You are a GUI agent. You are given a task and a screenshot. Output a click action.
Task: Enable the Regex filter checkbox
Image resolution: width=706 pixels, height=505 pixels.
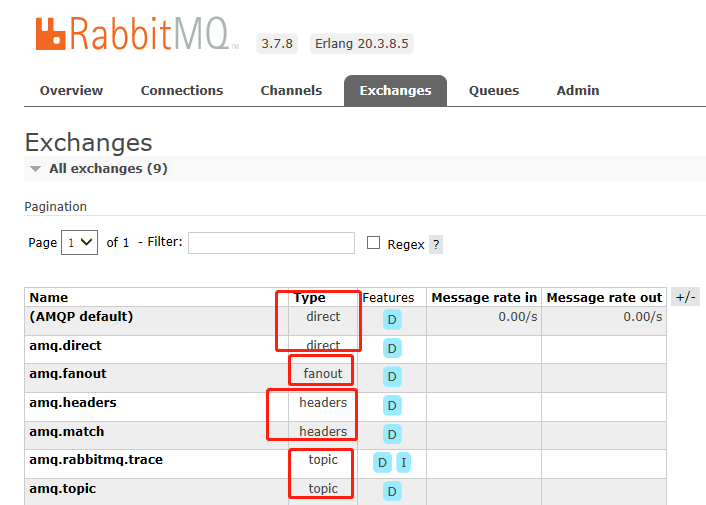[x=373, y=243]
